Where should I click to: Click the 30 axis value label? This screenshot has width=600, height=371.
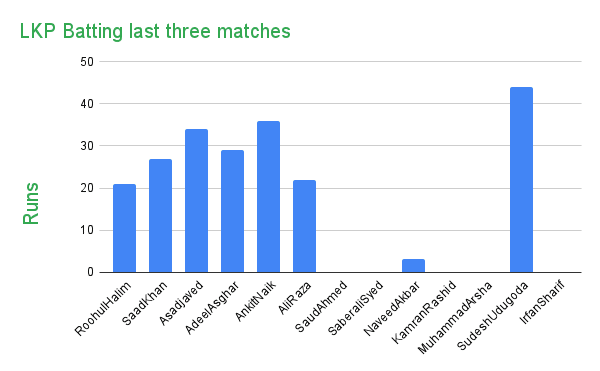(x=87, y=146)
